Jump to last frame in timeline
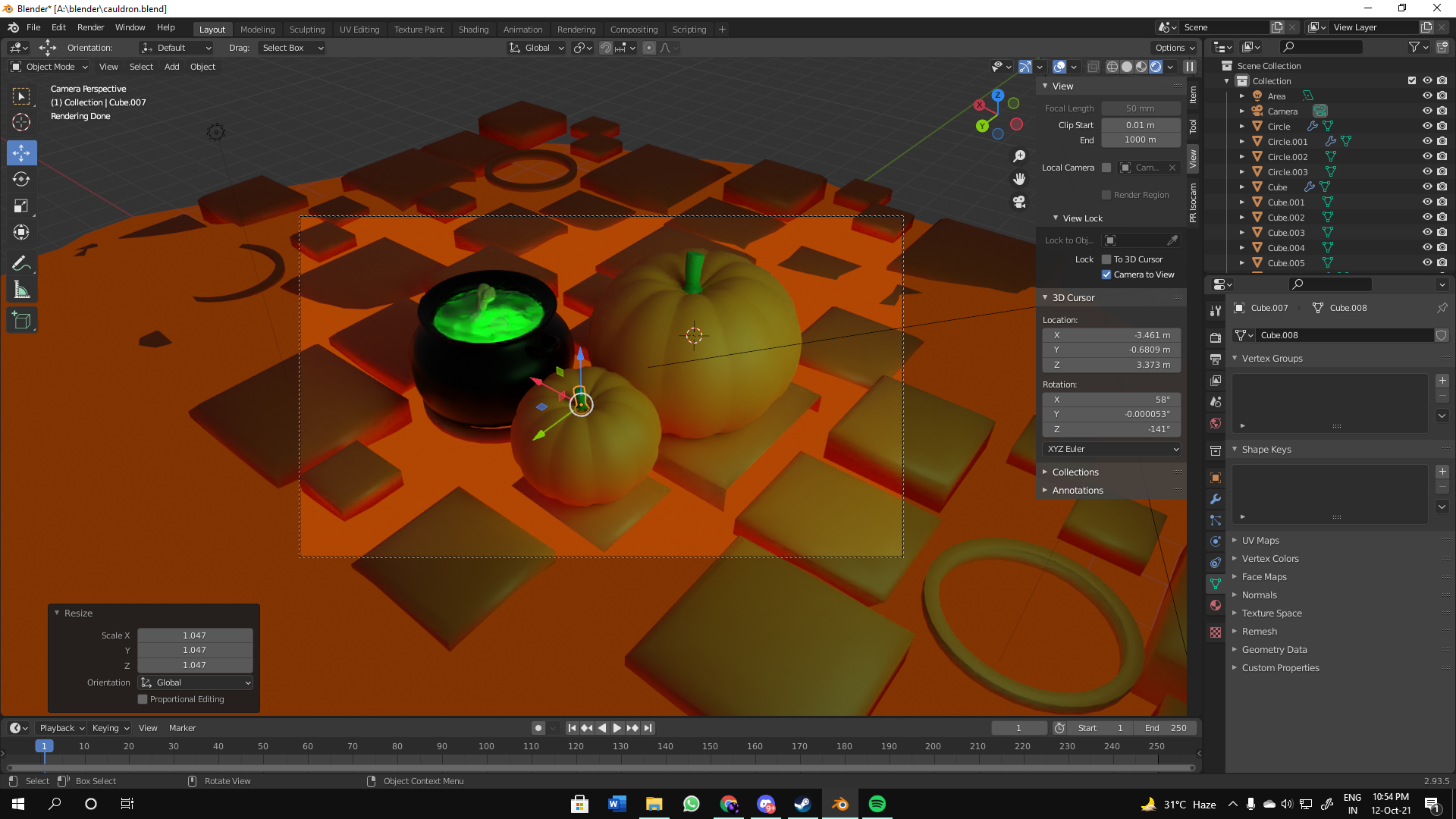1456x819 pixels. [x=648, y=728]
